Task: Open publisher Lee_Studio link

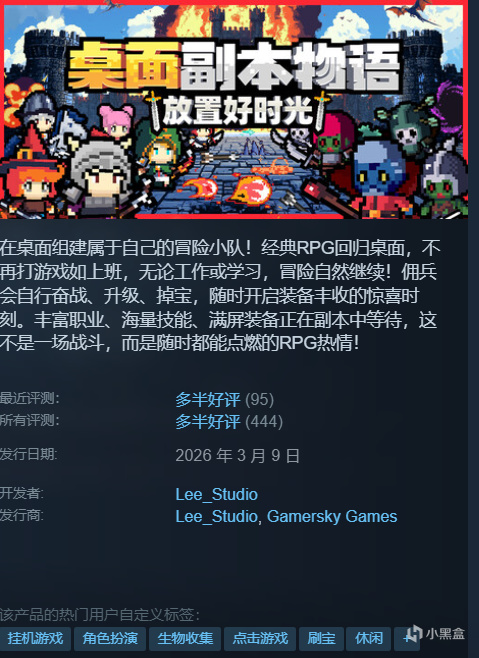Action: click(217, 516)
